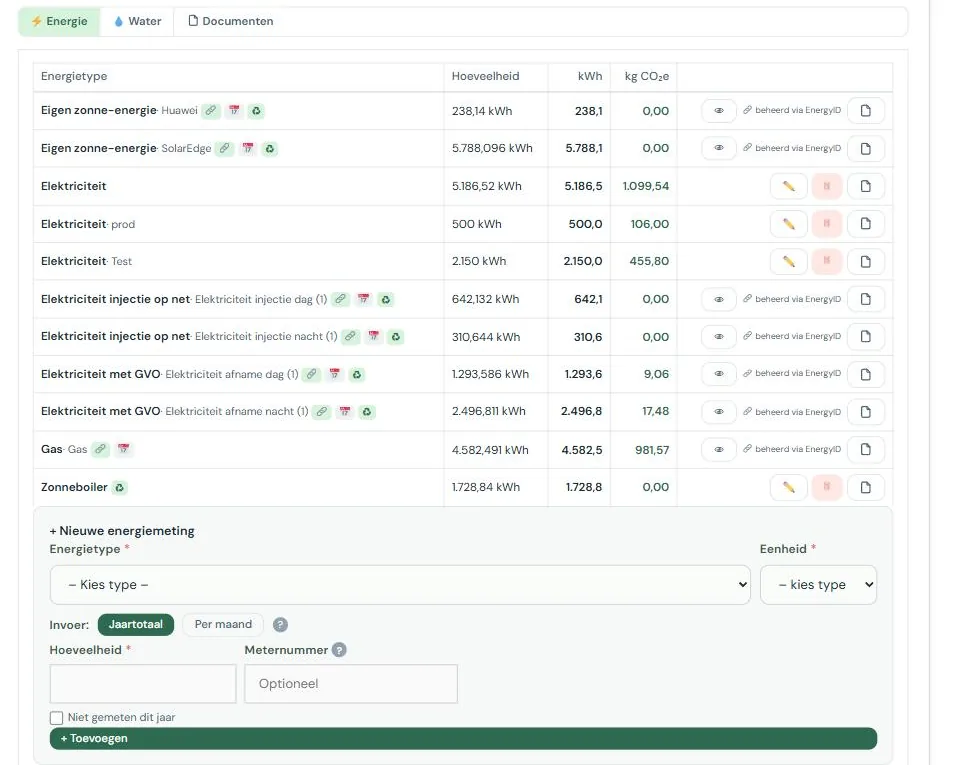Open document for the Gas row
This screenshot has width=960, height=765.
click(x=866, y=449)
